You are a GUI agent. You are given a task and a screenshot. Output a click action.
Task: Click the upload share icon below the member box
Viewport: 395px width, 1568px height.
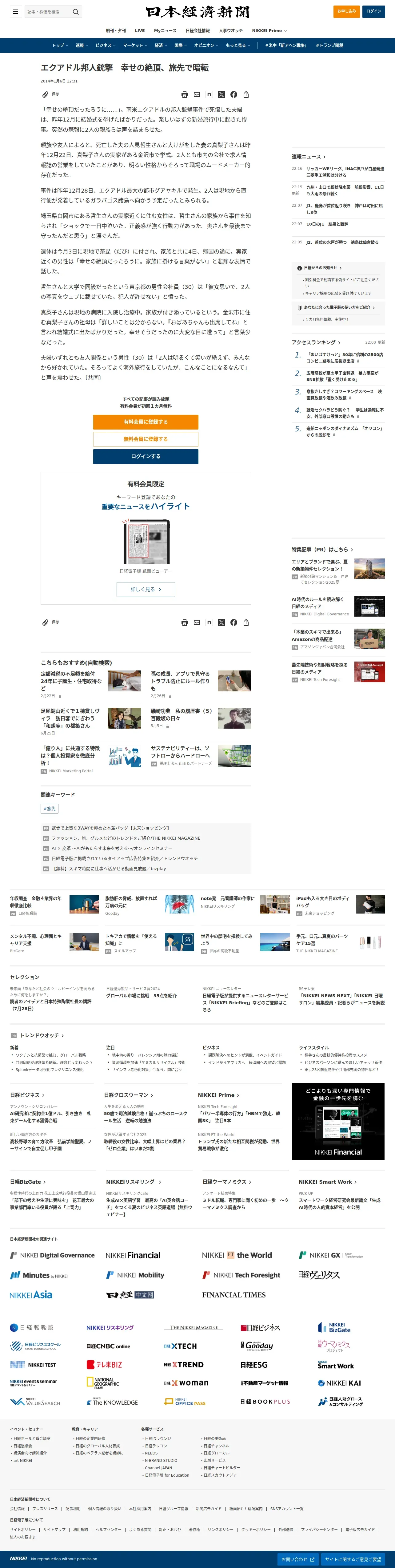pos(246,622)
